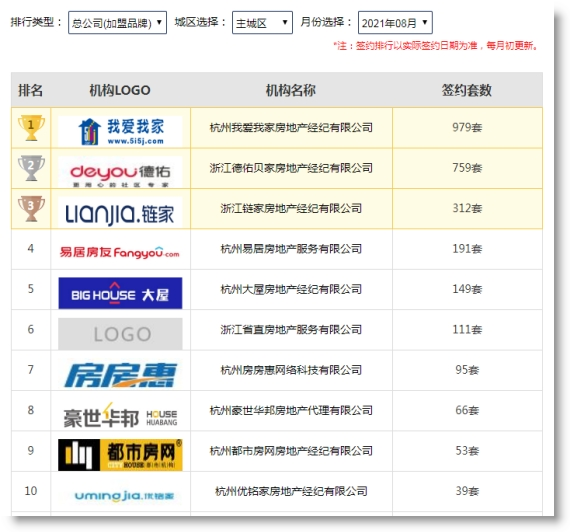Click the BIG HOUSE 大屋 logo

tap(120, 293)
